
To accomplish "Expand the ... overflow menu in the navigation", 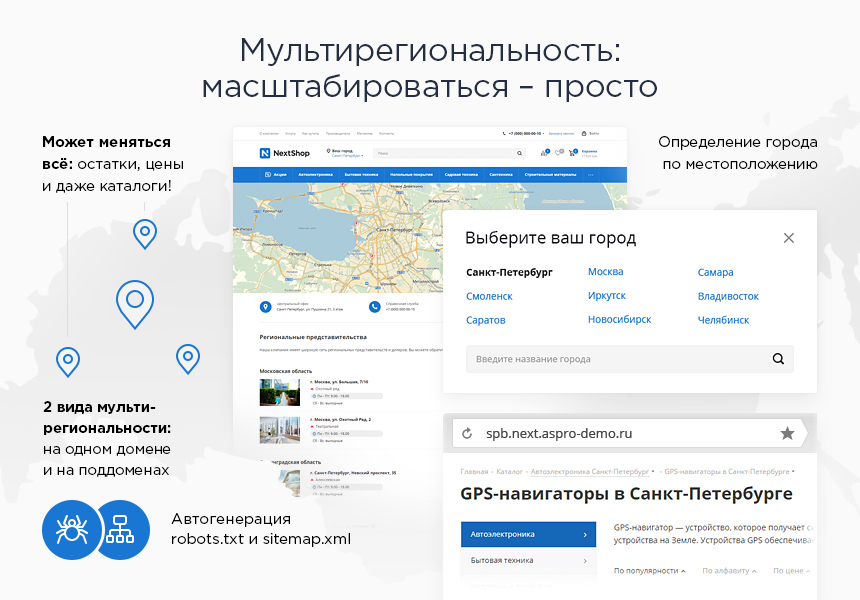I will [x=591, y=175].
